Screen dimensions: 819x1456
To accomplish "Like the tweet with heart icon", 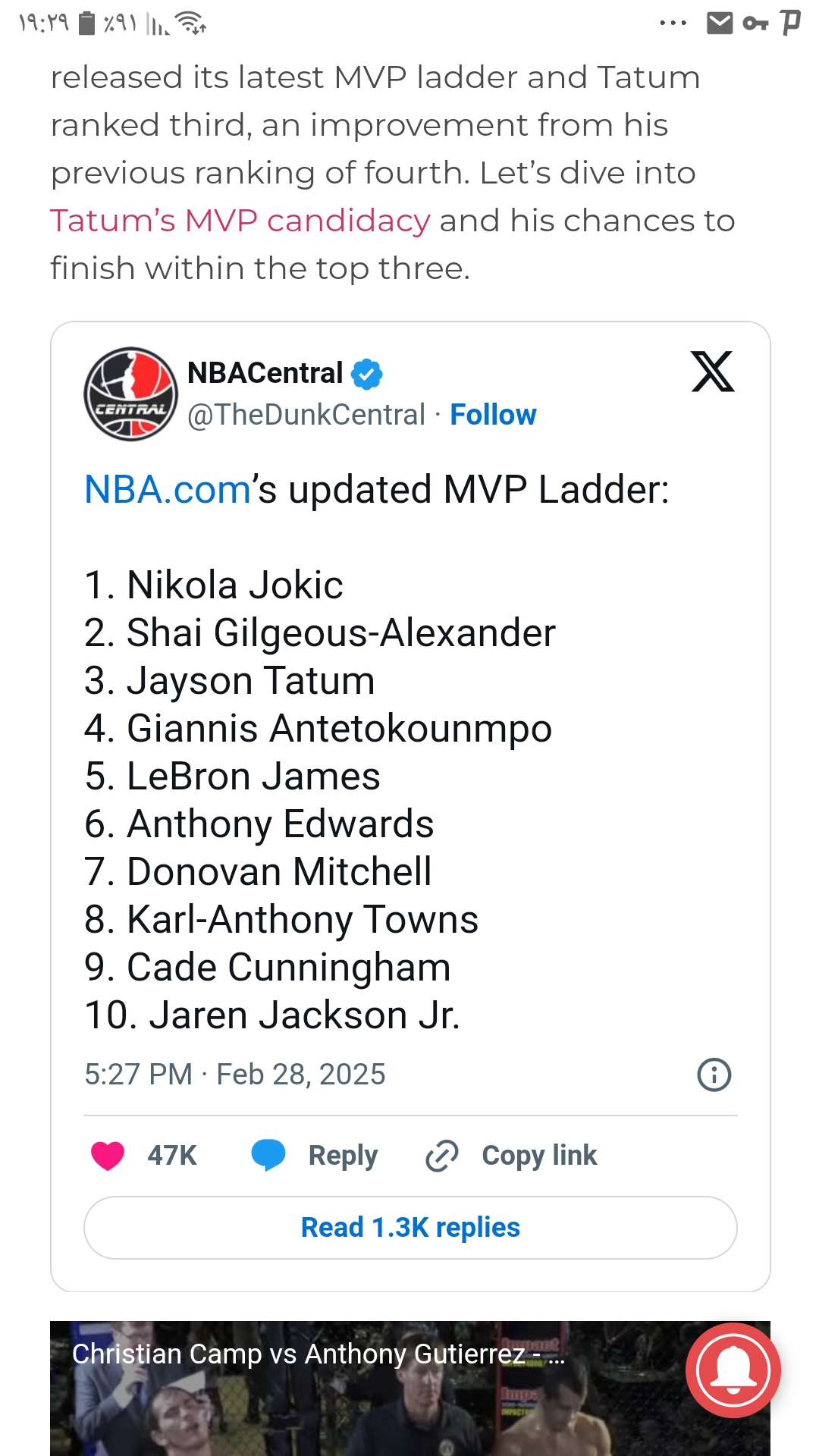I will [108, 1156].
